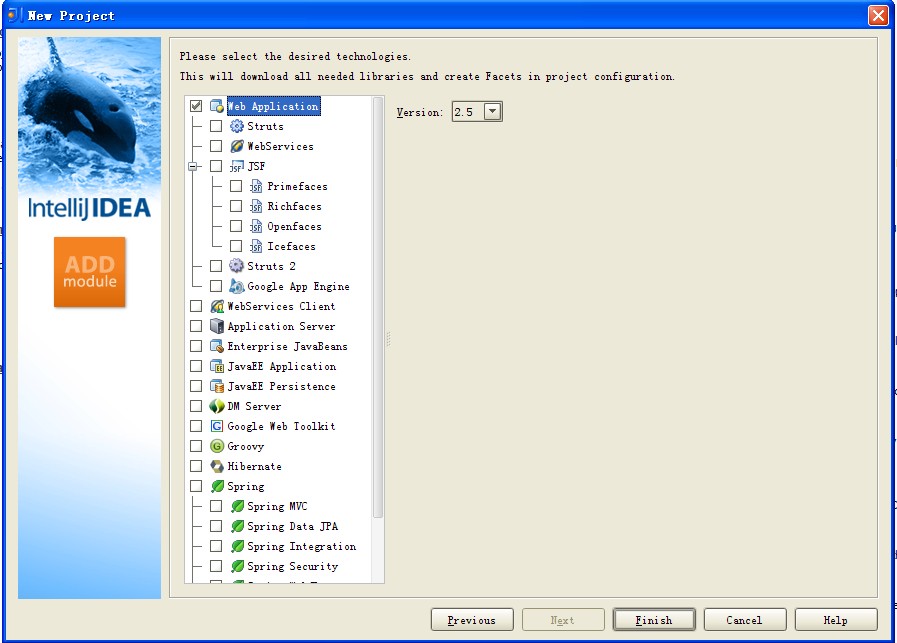This screenshot has width=897, height=643.
Task: Click the Finish button
Action: (654, 619)
